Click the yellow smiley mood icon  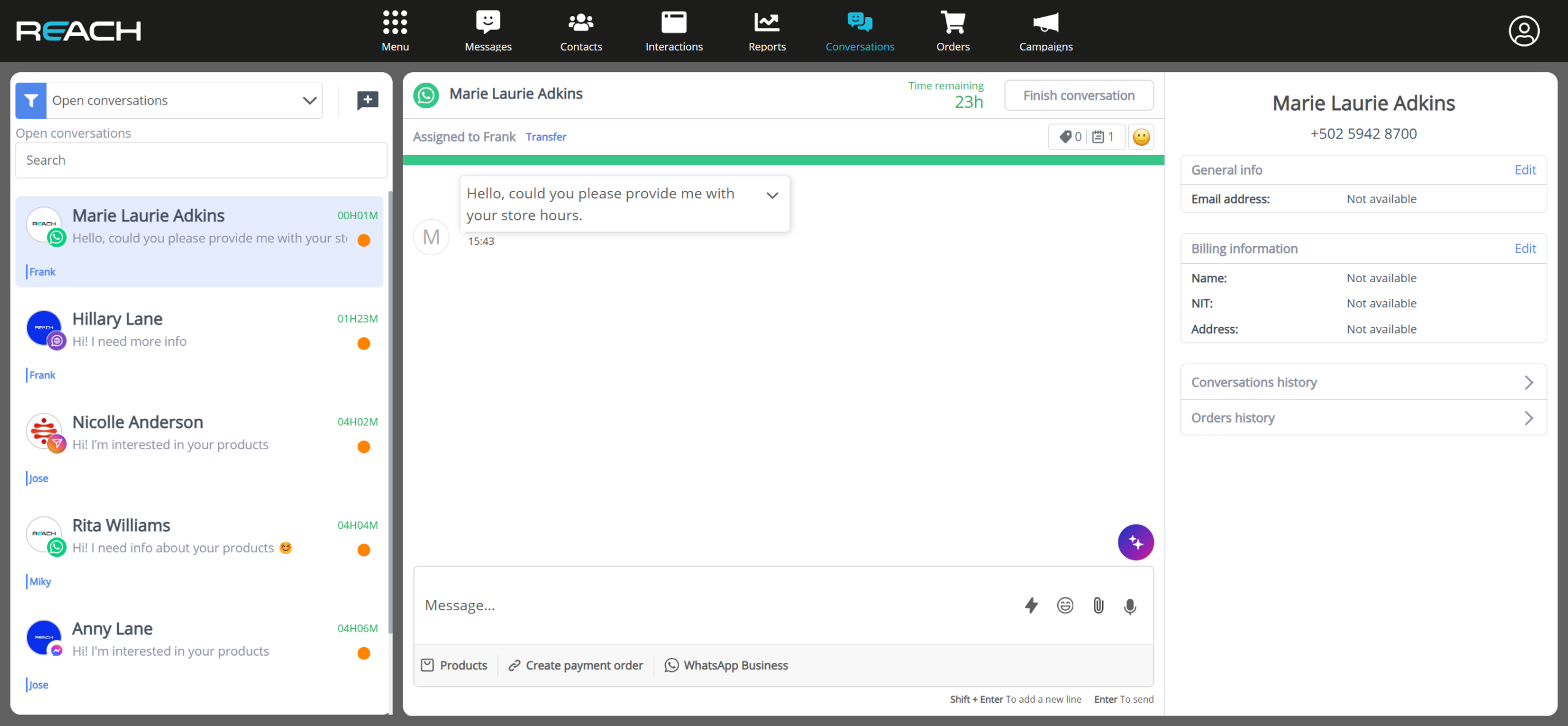(x=1141, y=137)
